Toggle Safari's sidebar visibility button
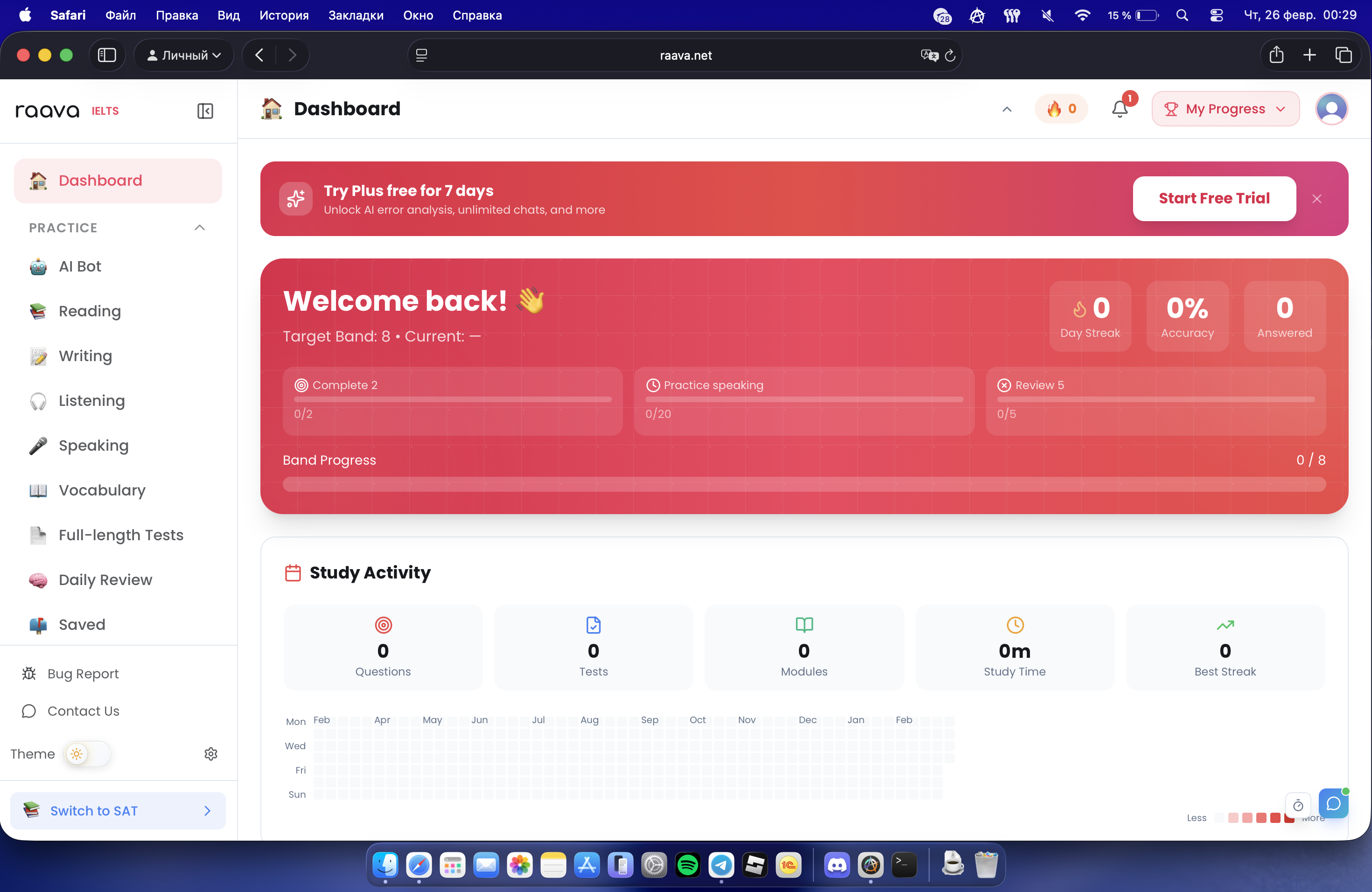Viewport: 1372px width, 892px height. point(107,56)
